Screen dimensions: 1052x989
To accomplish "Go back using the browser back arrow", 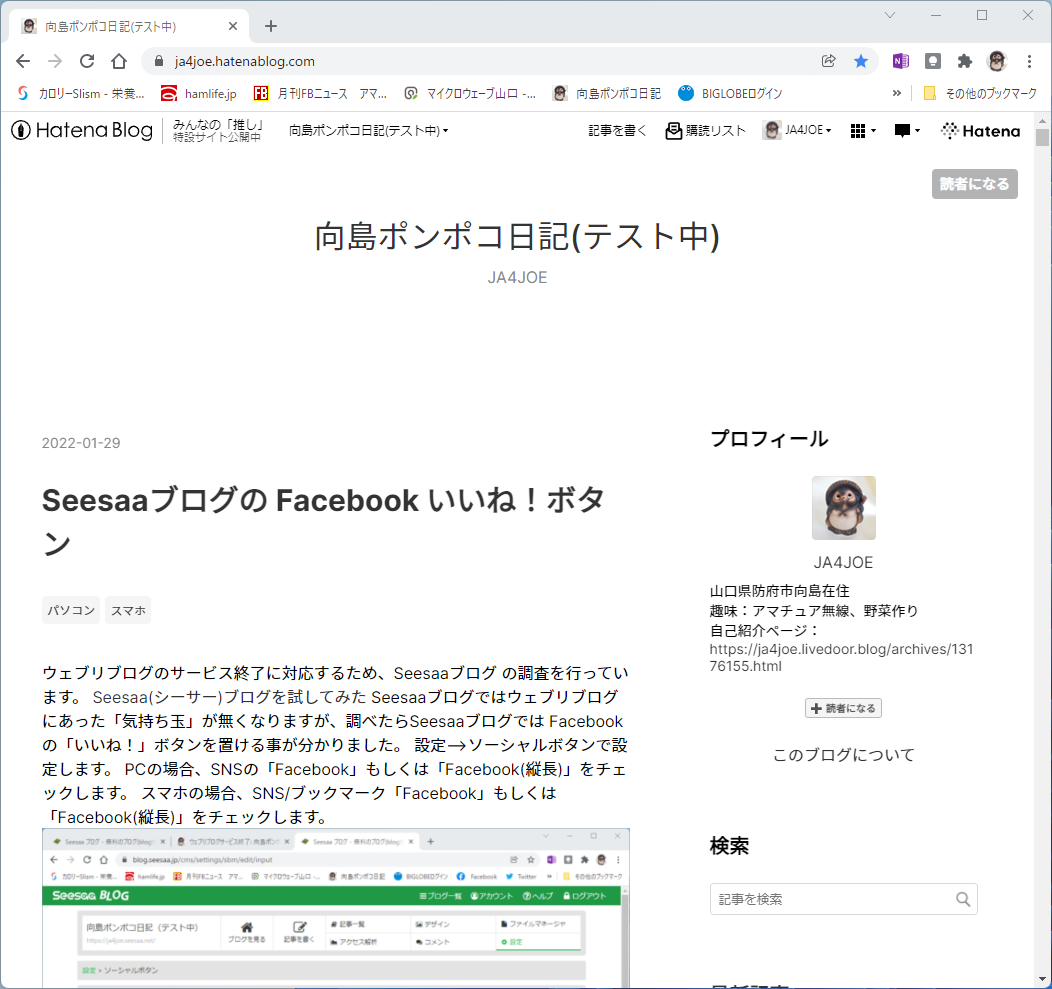I will point(23,61).
